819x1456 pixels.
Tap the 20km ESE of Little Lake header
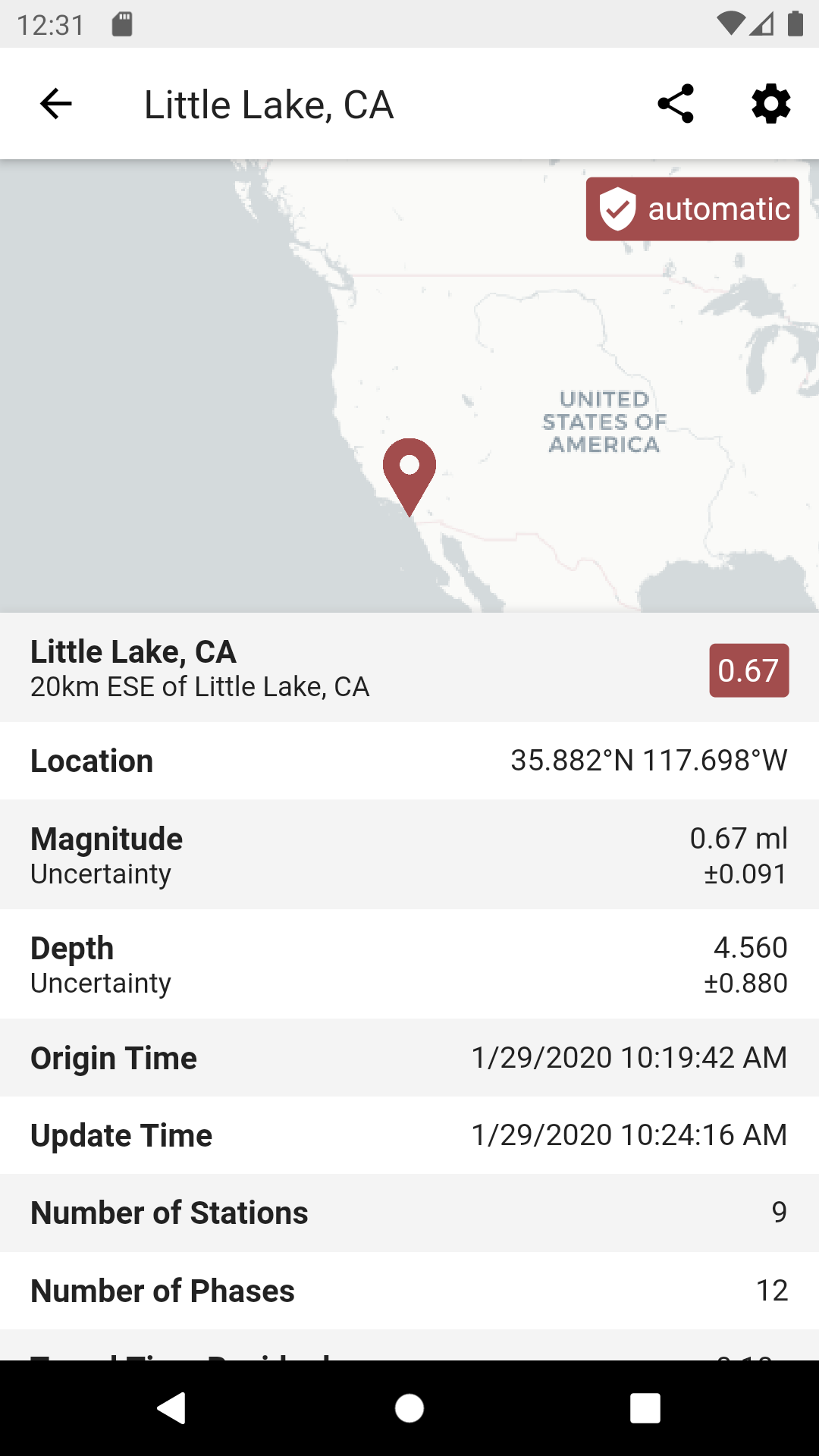coord(200,687)
